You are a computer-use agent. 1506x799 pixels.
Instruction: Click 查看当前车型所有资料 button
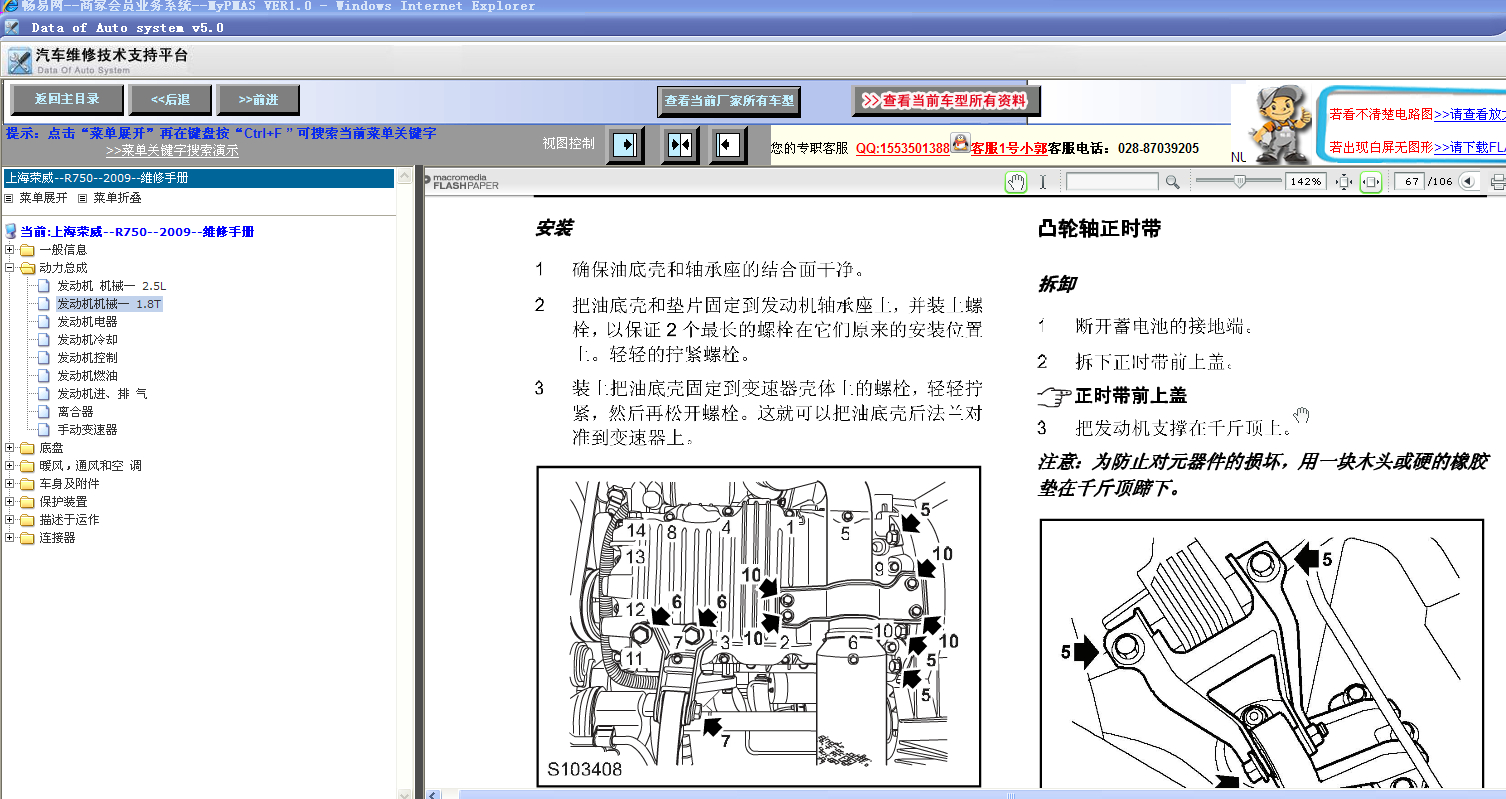pos(946,101)
